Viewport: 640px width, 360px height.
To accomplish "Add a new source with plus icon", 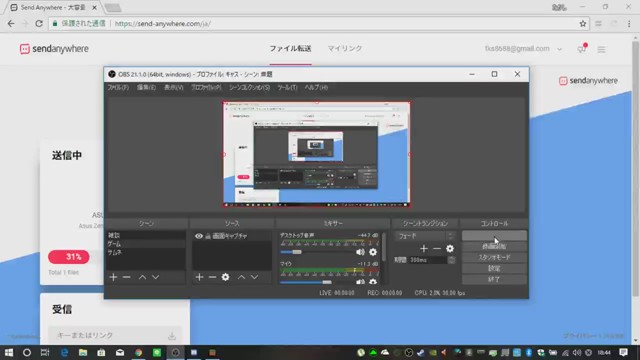I will click(199, 277).
